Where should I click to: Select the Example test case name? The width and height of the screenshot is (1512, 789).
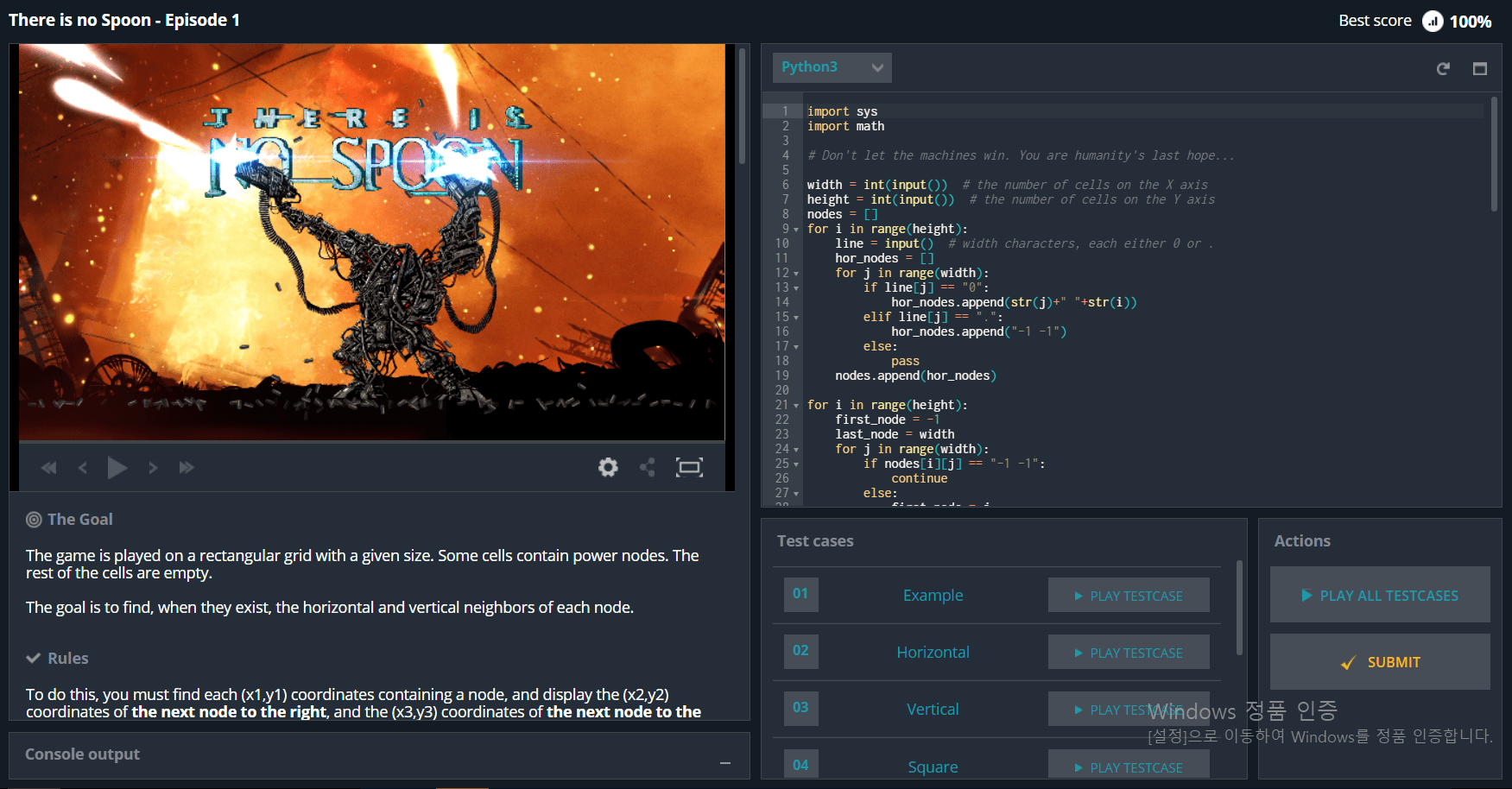pos(933,596)
